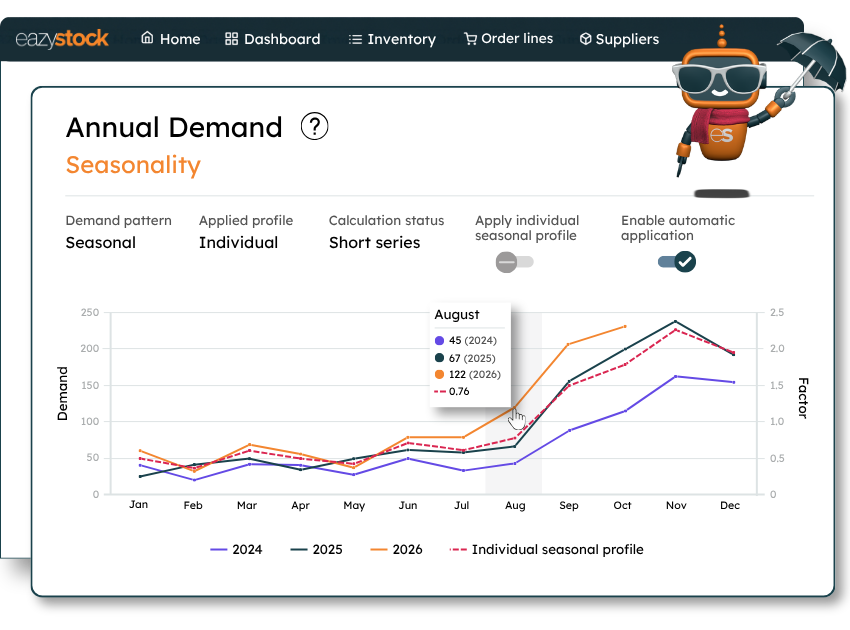
Task: Click the Suppliers box icon
Action: (585, 38)
